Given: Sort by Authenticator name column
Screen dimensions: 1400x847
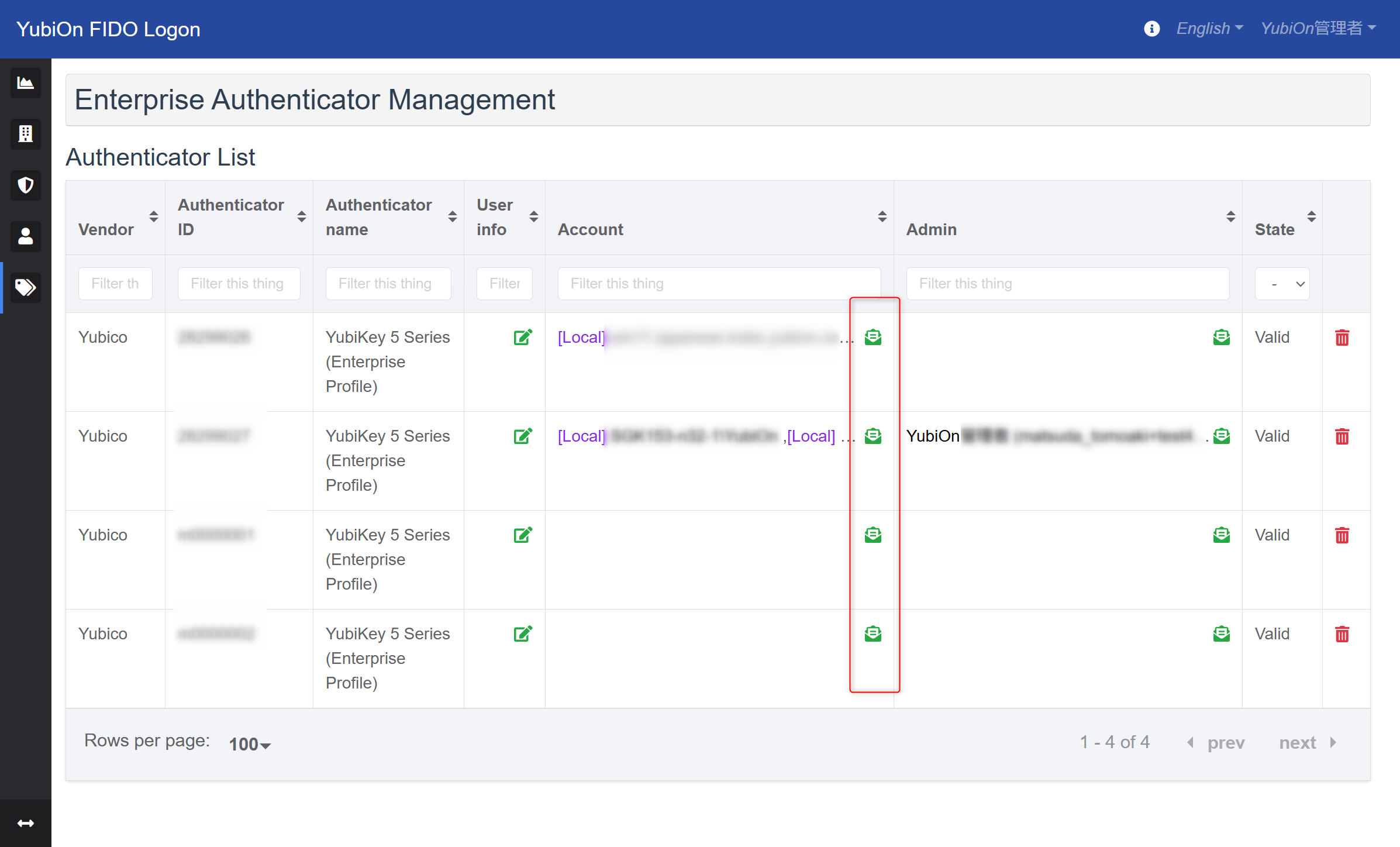Looking at the screenshot, I should click(453, 216).
